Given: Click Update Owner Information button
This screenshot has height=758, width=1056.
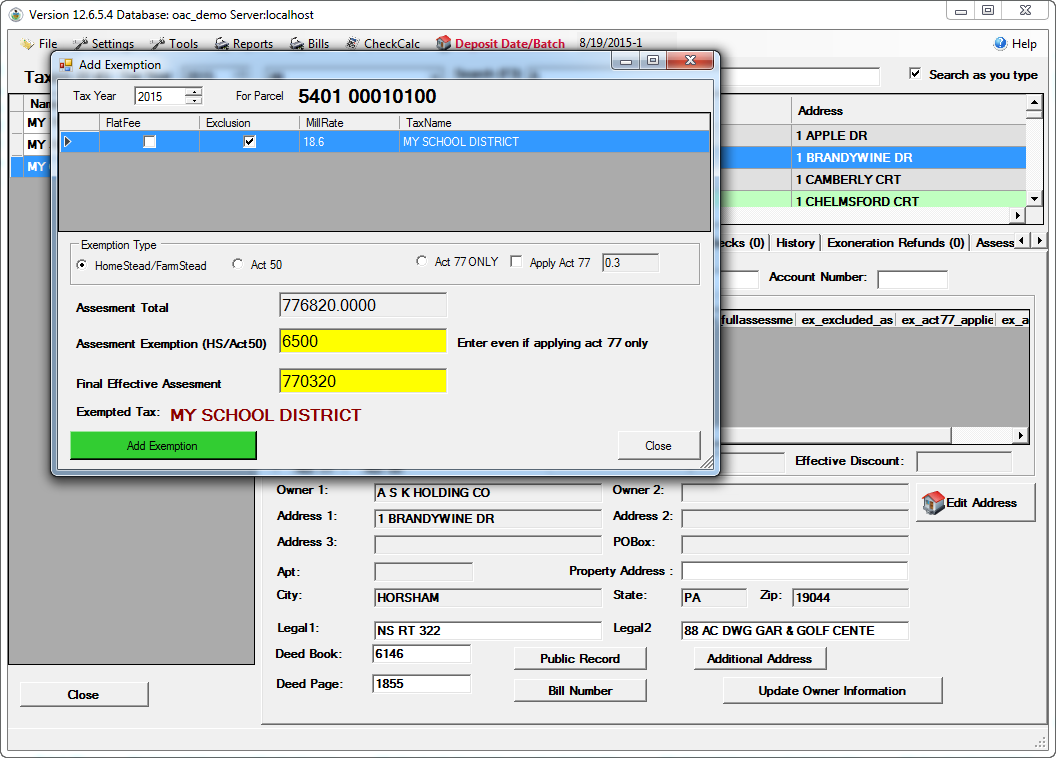Looking at the screenshot, I should [832, 691].
